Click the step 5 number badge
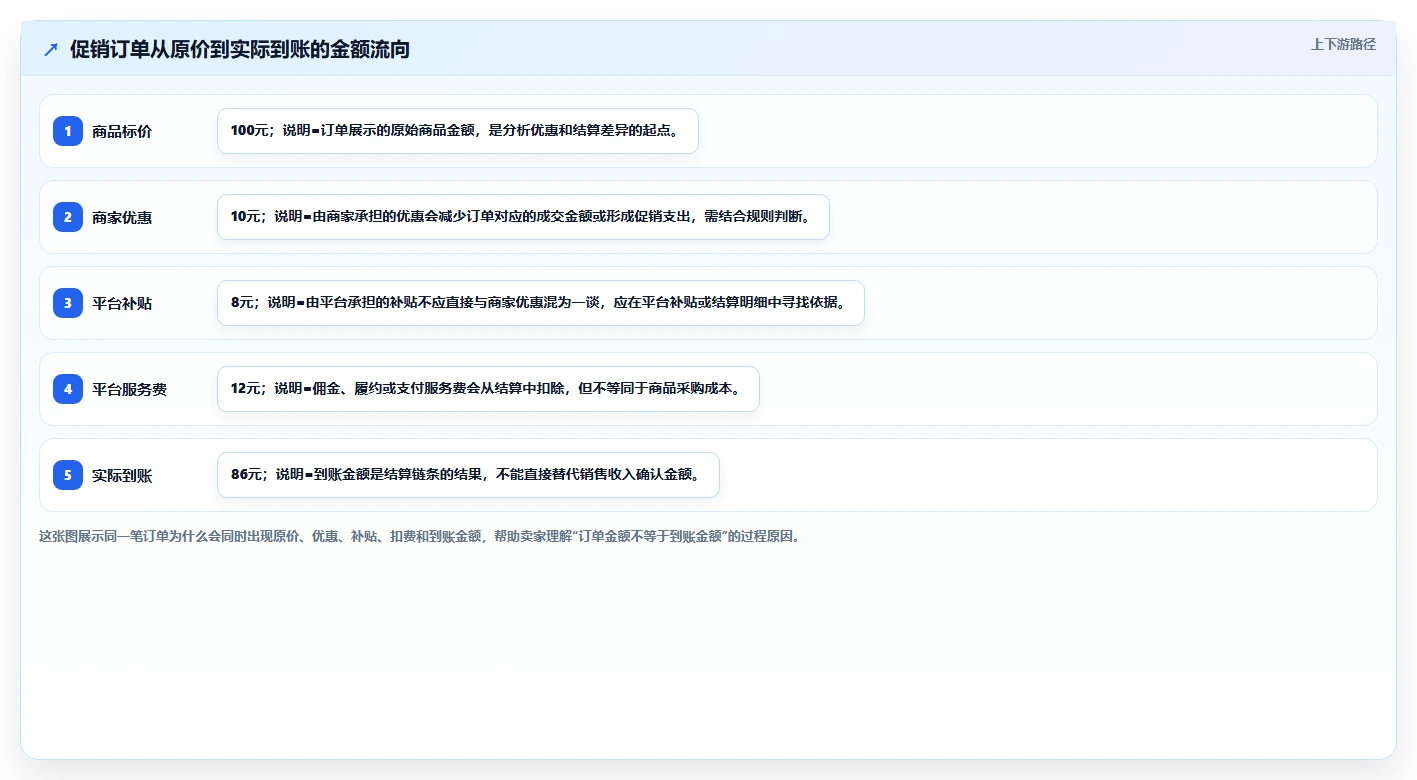 click(x=68, y=475)
